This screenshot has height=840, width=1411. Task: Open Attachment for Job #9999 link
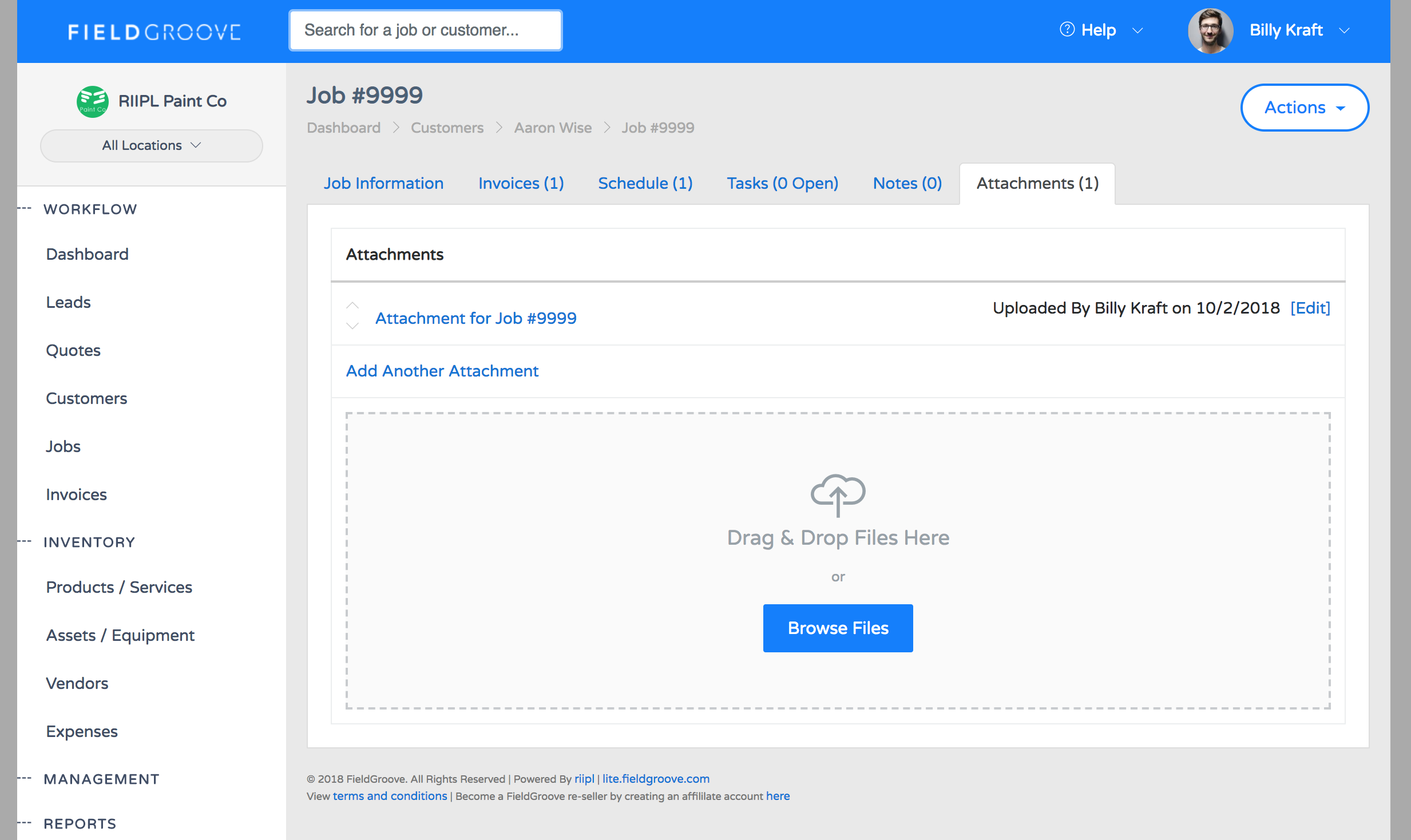[475, 318]
